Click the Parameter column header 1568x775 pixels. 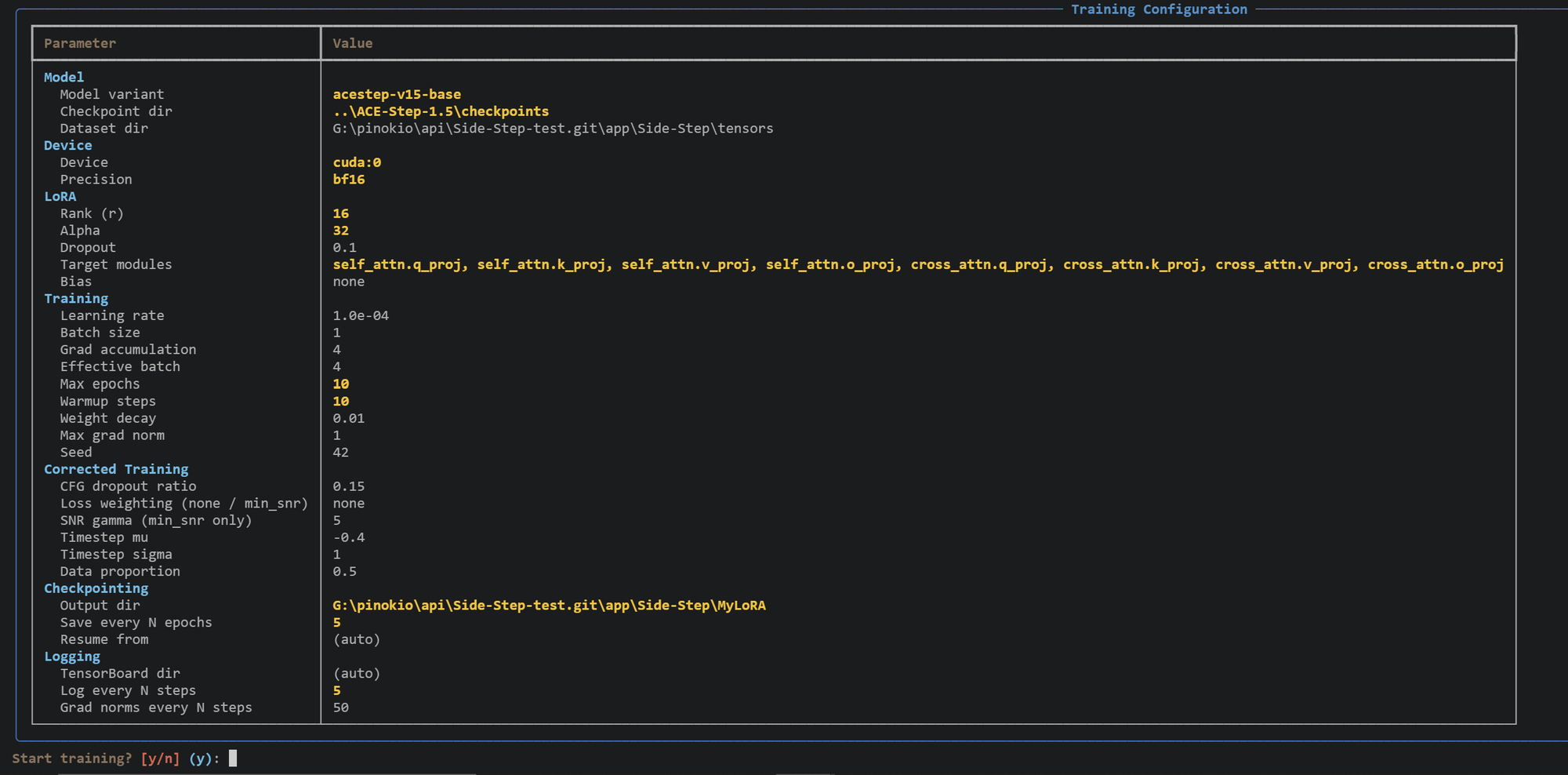(x=80, y=43)
